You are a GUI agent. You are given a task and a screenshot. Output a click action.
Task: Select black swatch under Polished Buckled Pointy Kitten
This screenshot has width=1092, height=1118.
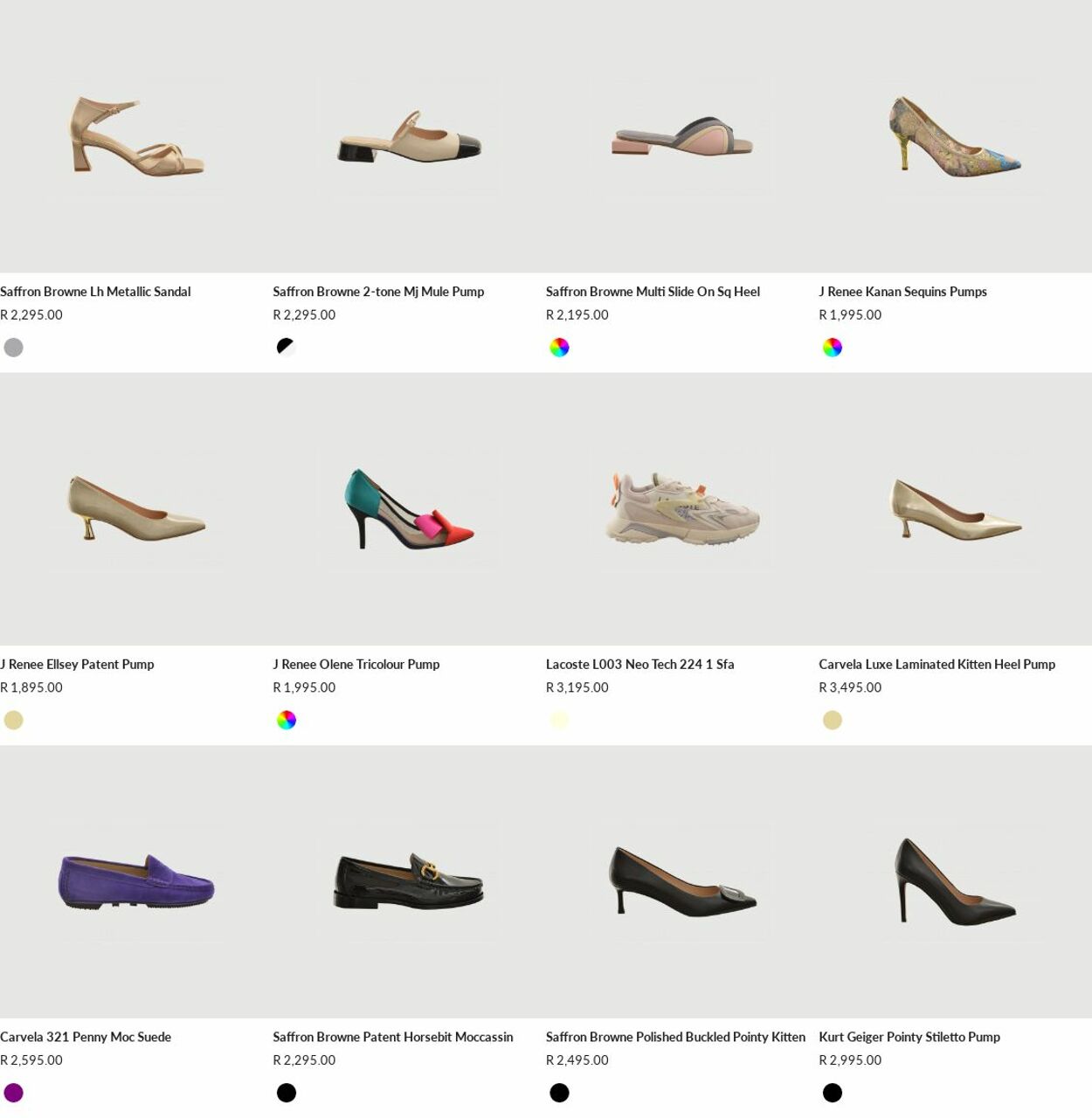click(559, 1094)
